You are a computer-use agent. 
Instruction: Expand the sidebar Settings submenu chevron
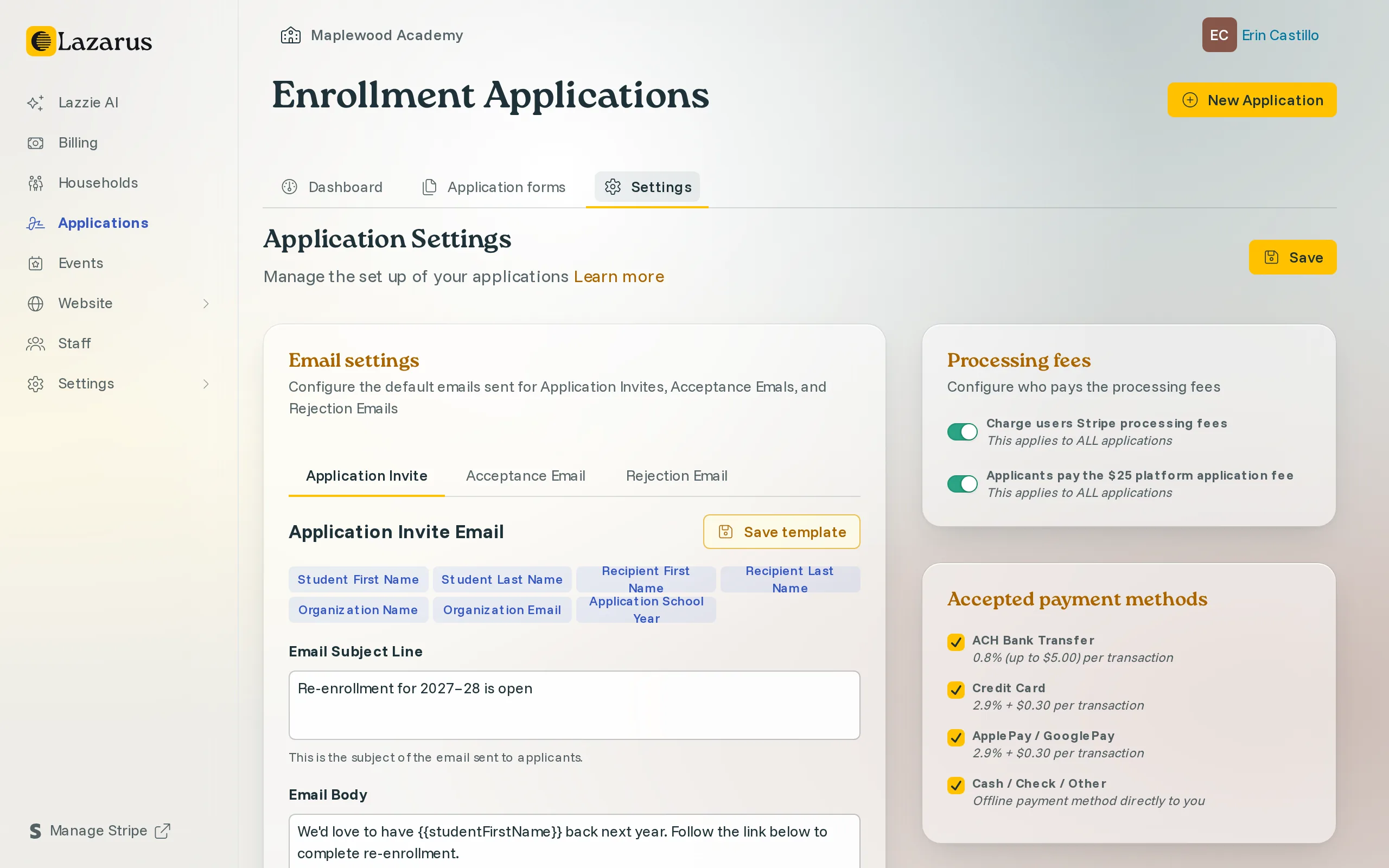pos(206,384)
